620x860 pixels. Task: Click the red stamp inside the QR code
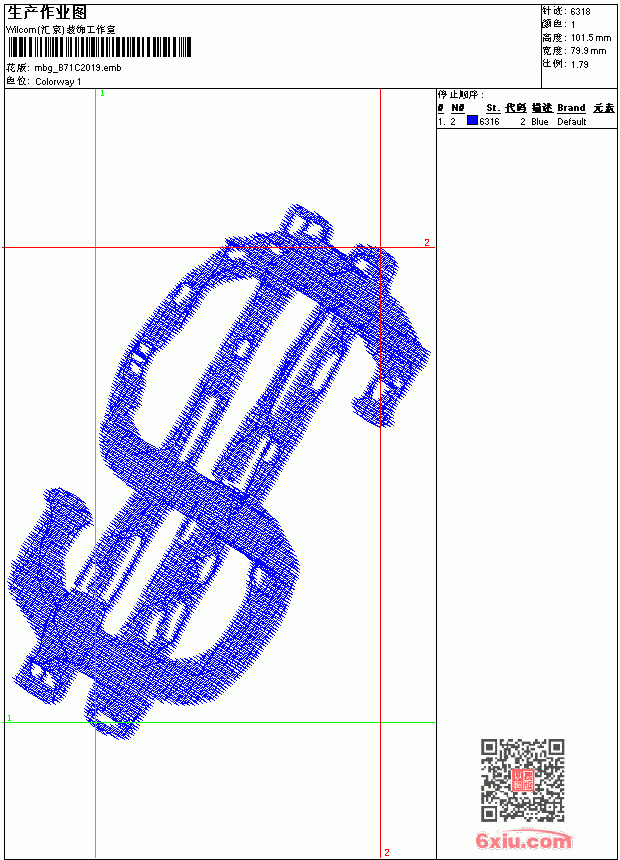click(x=522, y=780)
